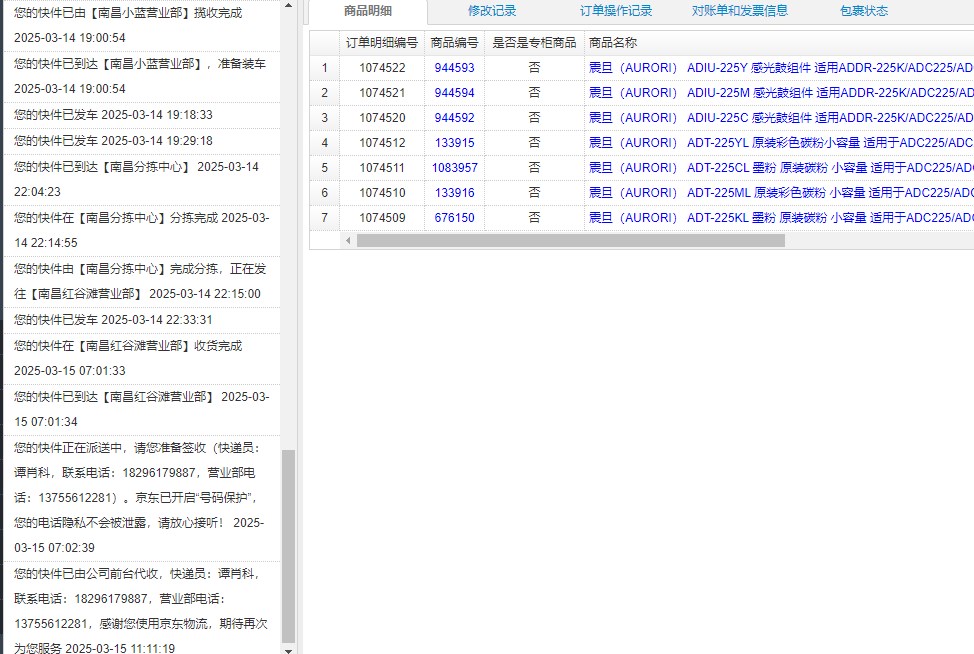Click the left arrow of the table's horizontal scrollbar

[x=348, y=240]
